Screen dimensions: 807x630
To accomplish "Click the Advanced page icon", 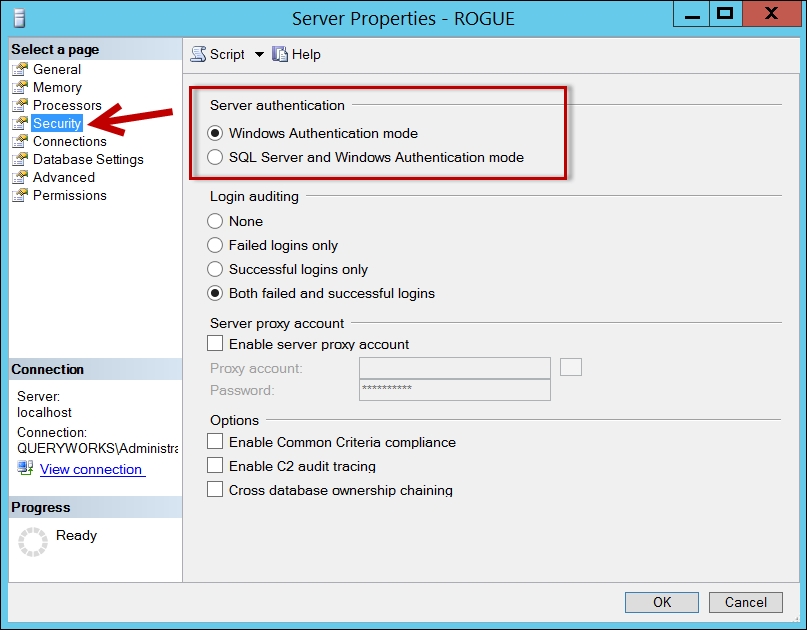I will tap(20, 177).
